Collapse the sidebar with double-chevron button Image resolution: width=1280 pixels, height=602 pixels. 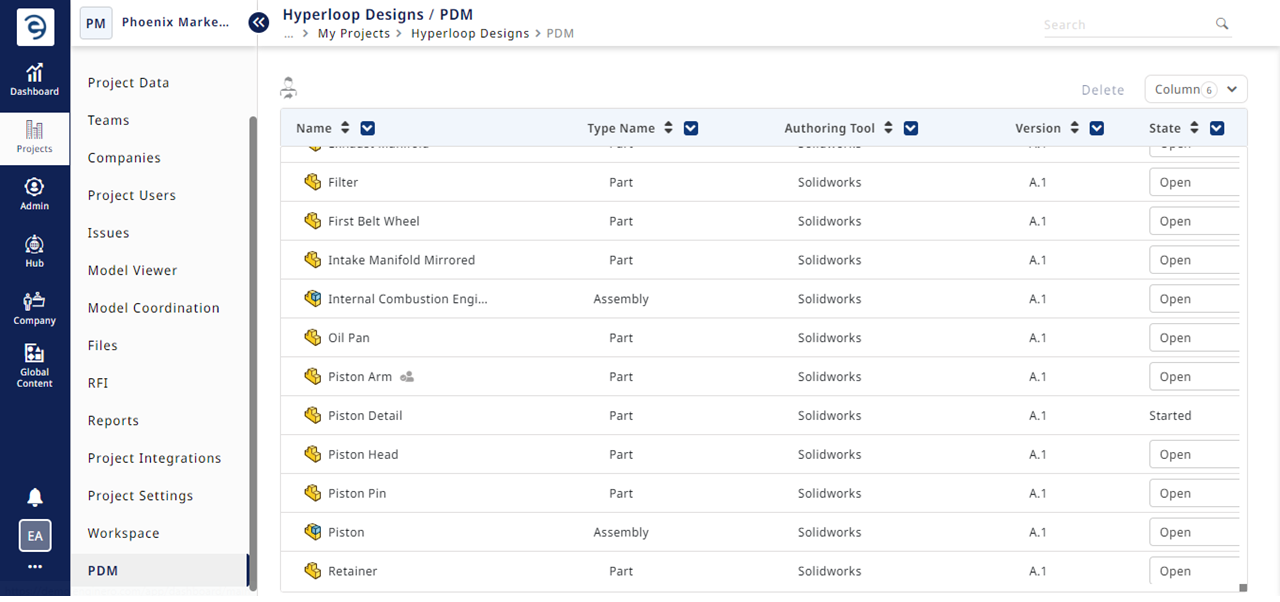point(259,22)
